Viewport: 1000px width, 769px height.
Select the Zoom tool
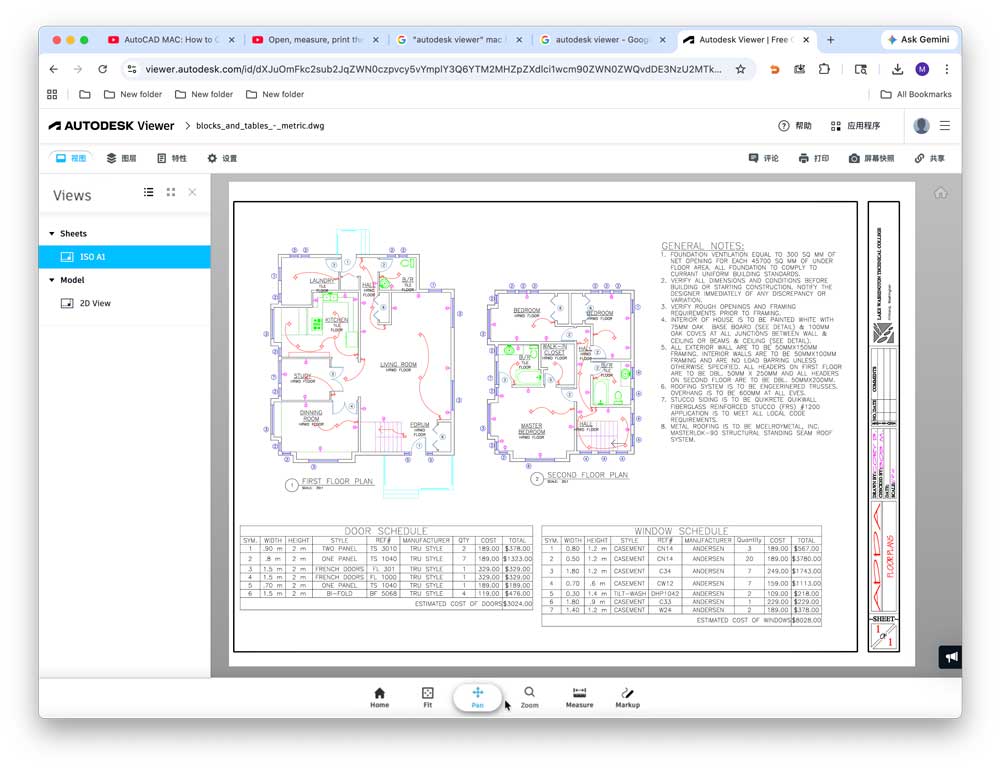[529, 696]
